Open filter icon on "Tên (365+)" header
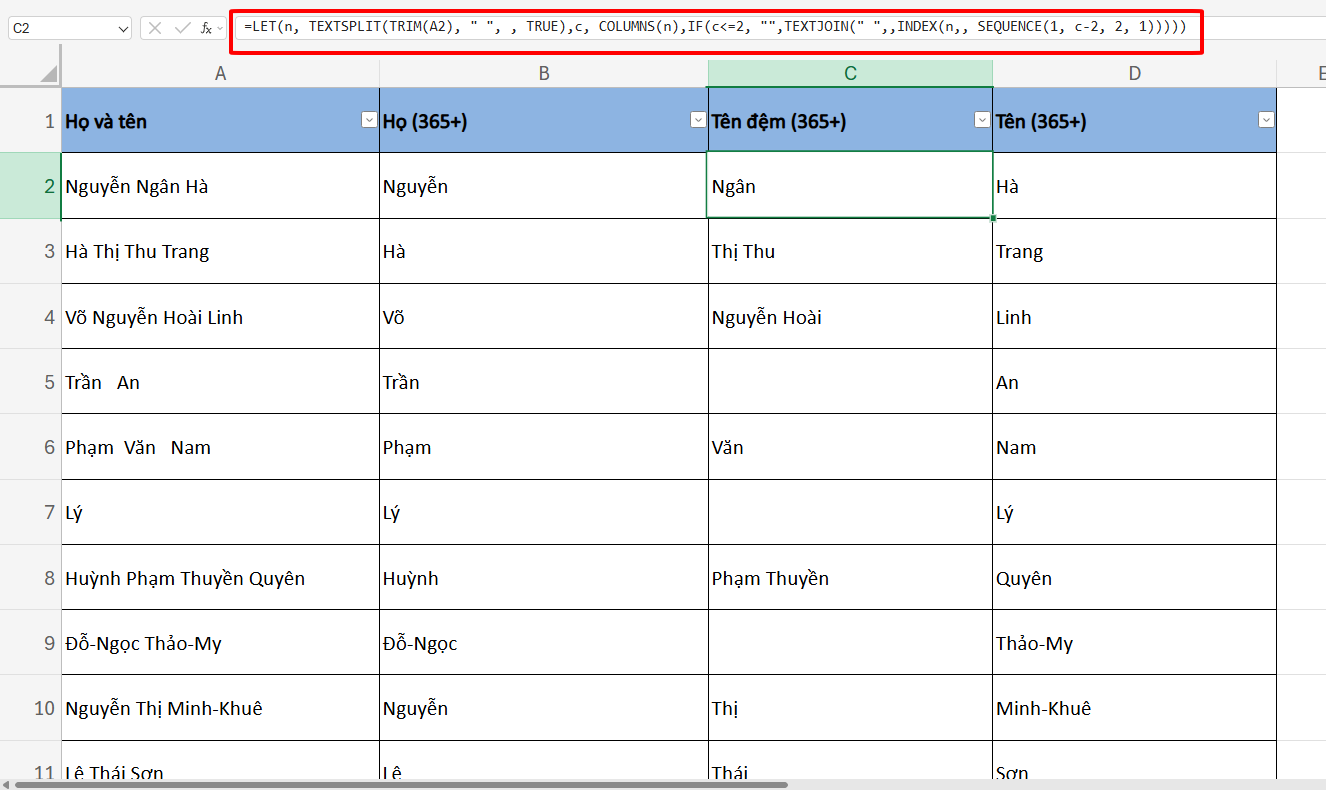Viewport: 1326px width, 790px height. (1264, 120)
